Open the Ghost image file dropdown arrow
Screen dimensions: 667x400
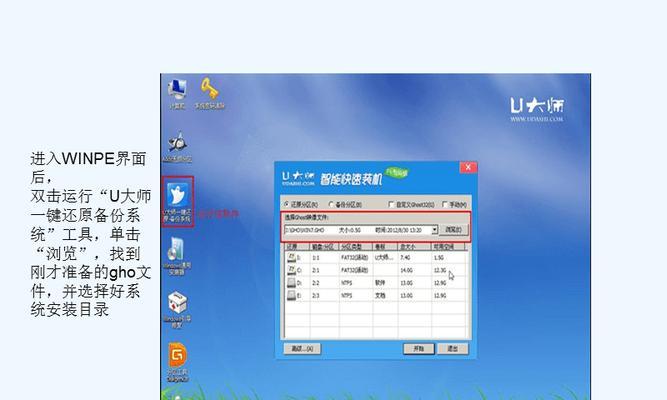435,230
